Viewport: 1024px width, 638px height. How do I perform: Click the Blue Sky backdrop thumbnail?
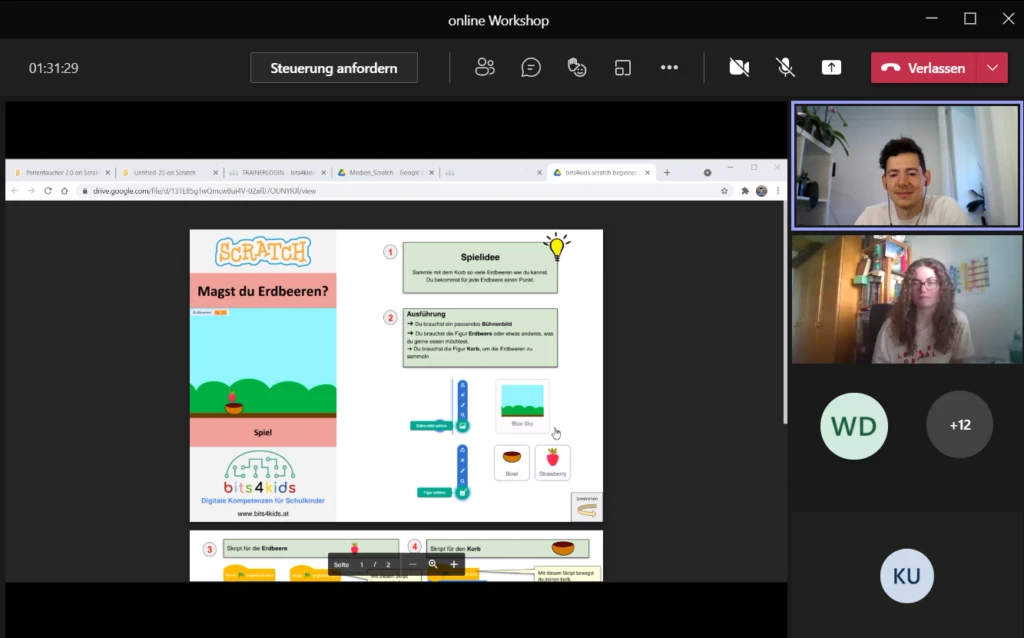tap(522, 406)
